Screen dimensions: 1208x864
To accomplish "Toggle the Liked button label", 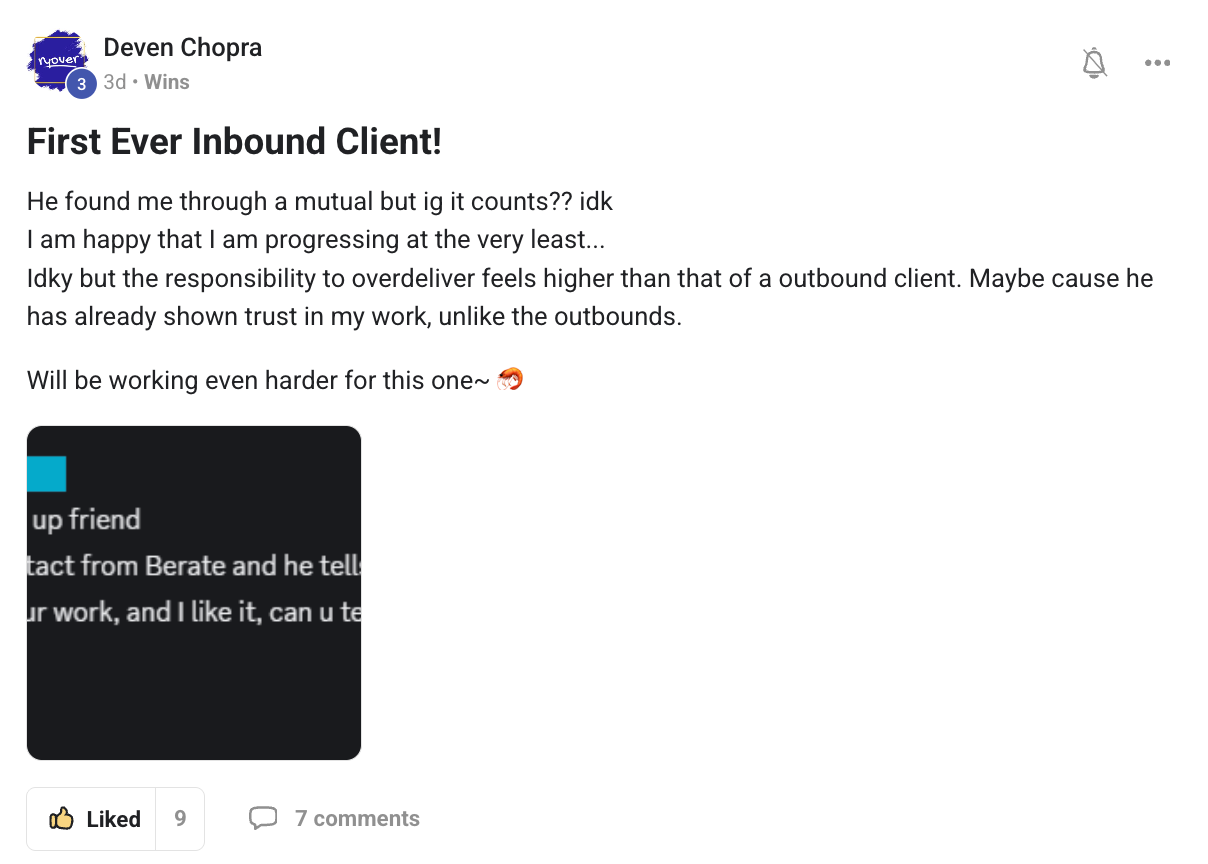I will coord(113,819).
